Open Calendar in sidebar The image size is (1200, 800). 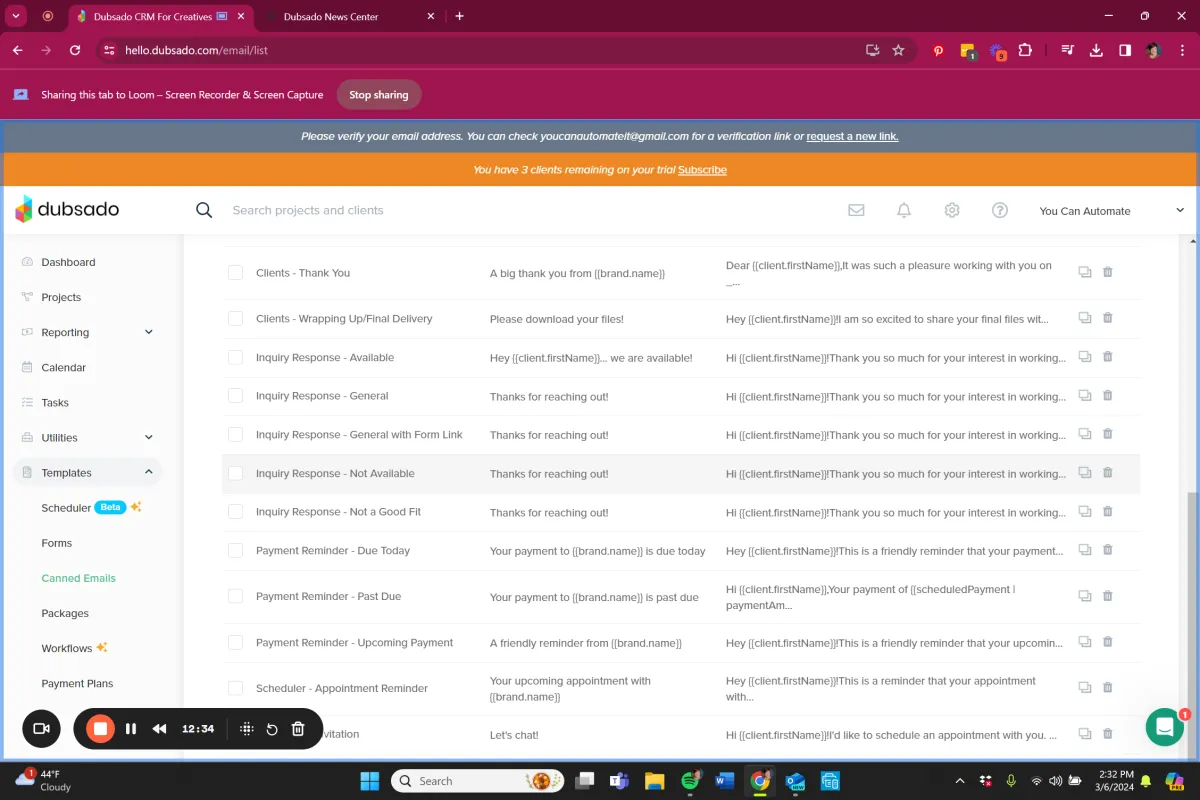pyautogui.click(x=63, y=367)
